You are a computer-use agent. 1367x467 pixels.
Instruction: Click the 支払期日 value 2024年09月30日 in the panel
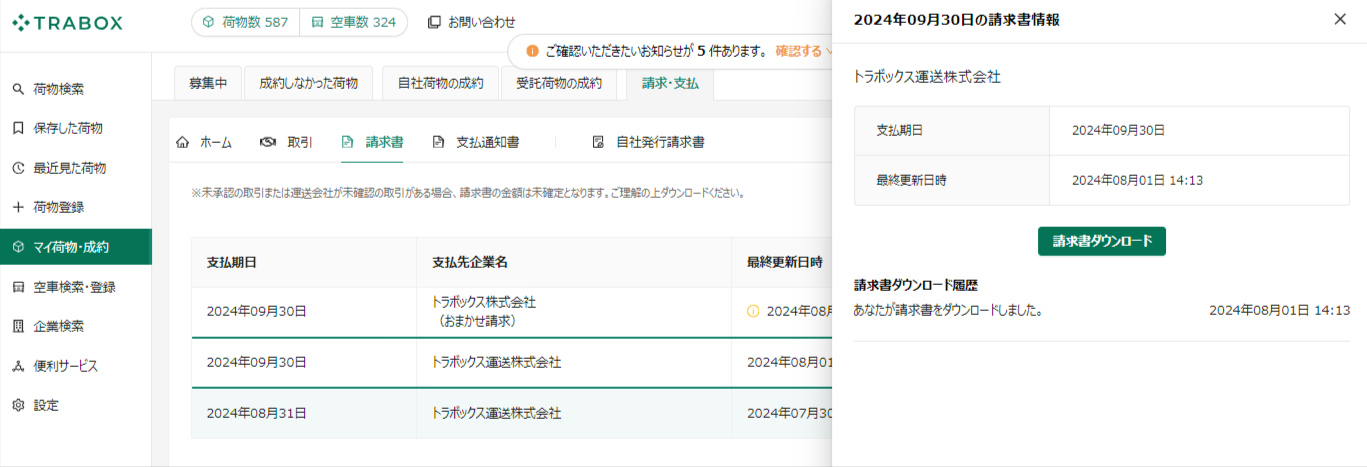[1118, 130]
